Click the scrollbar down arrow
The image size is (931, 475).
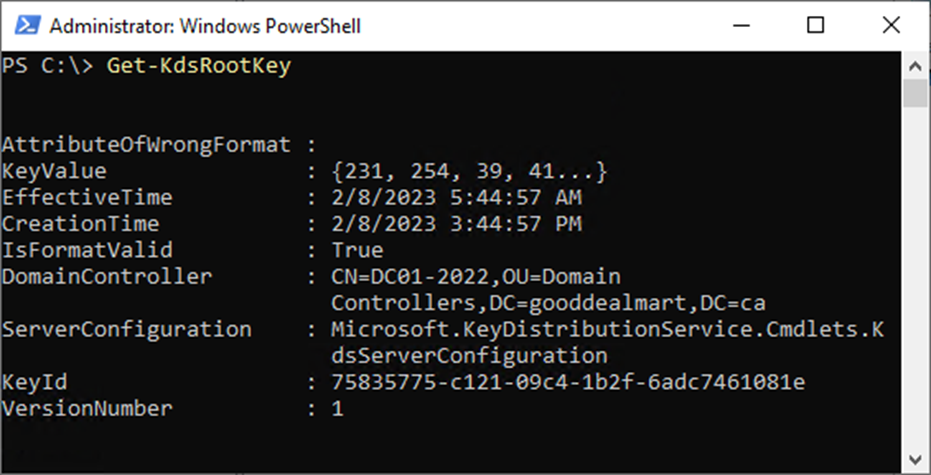pyautogui.click(x=916, y=459)
